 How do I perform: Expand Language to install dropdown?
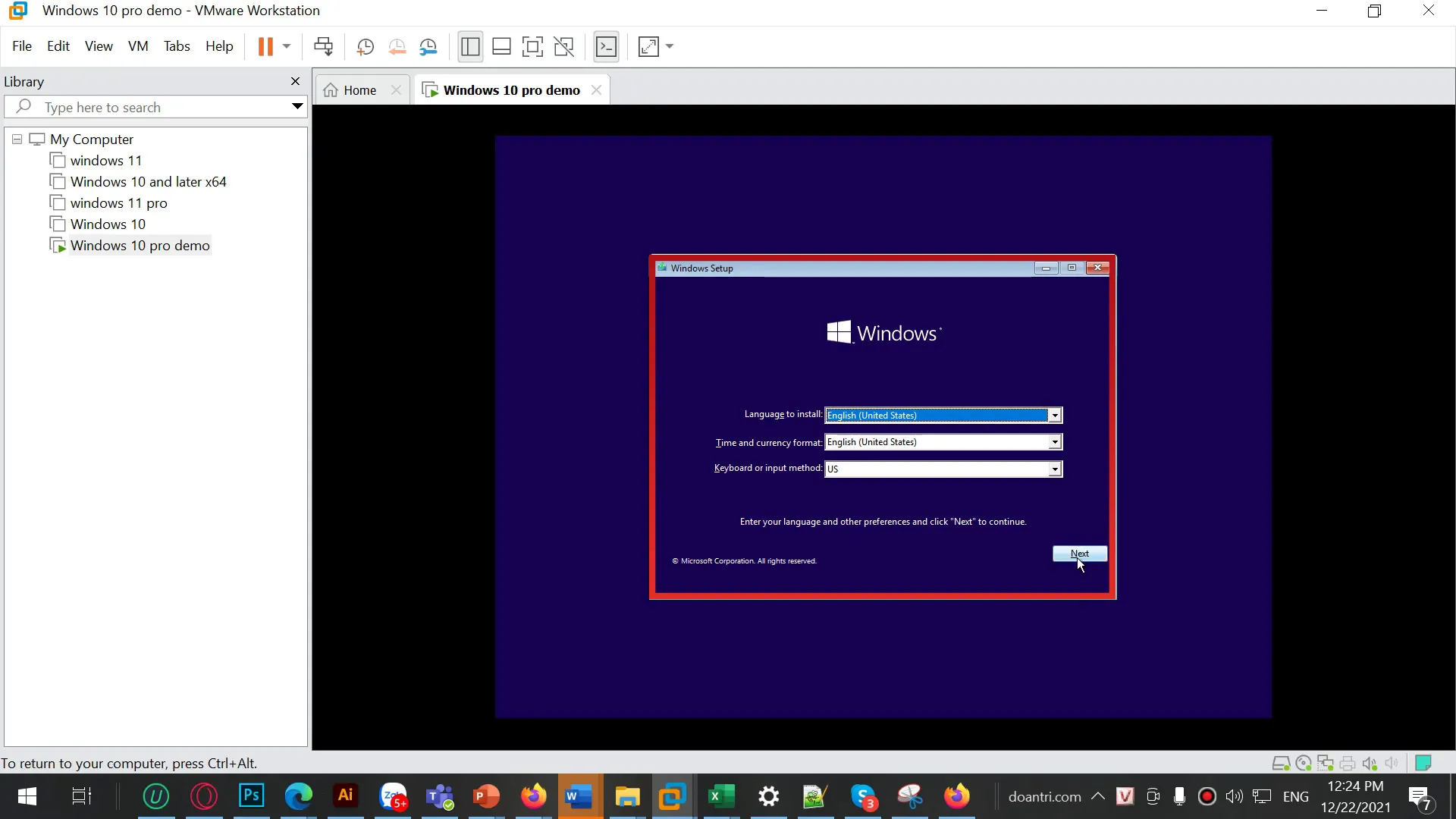pyautogui.click(x=1054, y=416)
